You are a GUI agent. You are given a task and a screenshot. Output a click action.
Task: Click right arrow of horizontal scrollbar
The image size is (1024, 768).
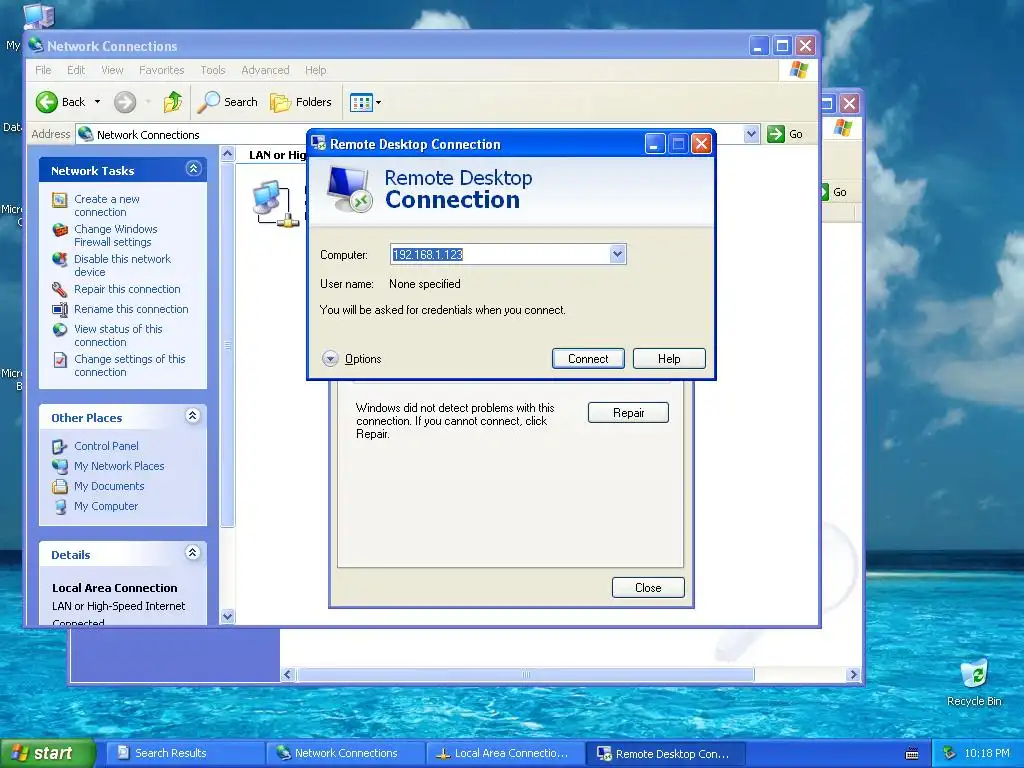[852, 675]
